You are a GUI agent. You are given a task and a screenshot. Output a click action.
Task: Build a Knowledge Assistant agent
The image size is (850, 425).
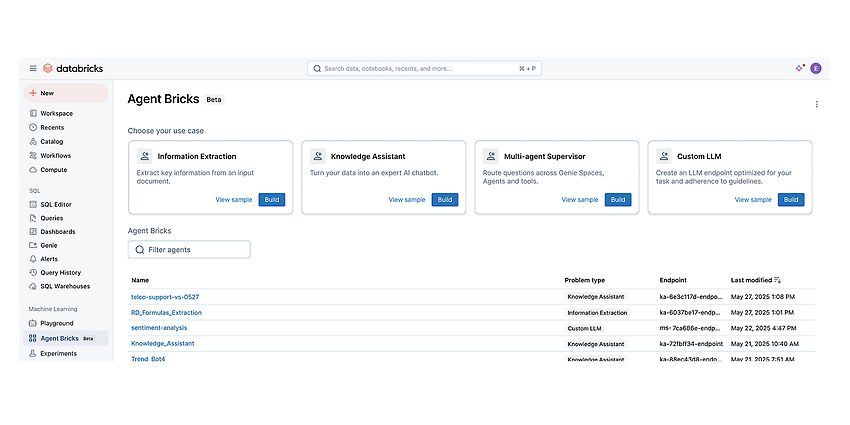click(x=445, y=199)
